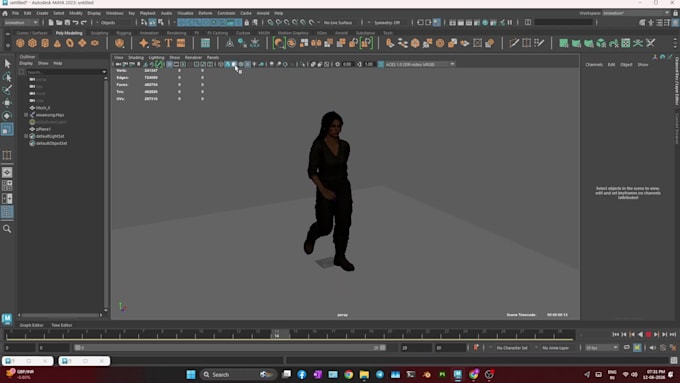Click the Outliner vertical scrollbar
Image resolution: width=680 pixels, height=383 pixels.
click(x=106, y=193)
